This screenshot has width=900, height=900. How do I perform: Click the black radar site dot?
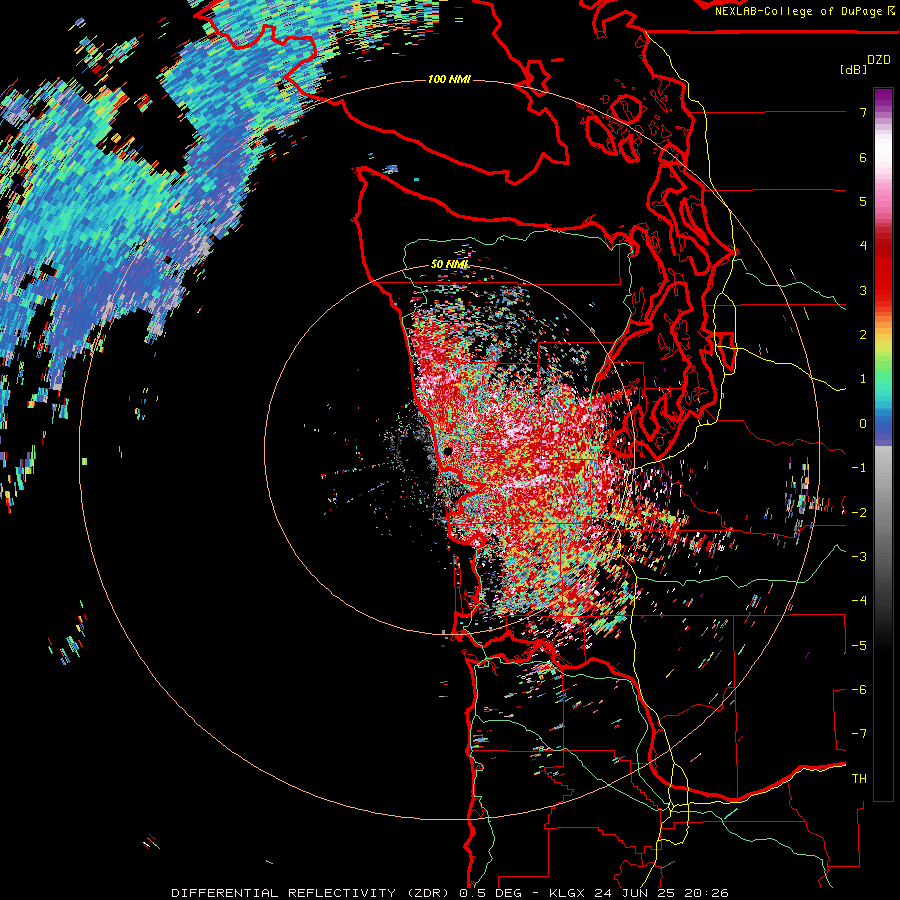pyautogui.click(x=448, y=452)
